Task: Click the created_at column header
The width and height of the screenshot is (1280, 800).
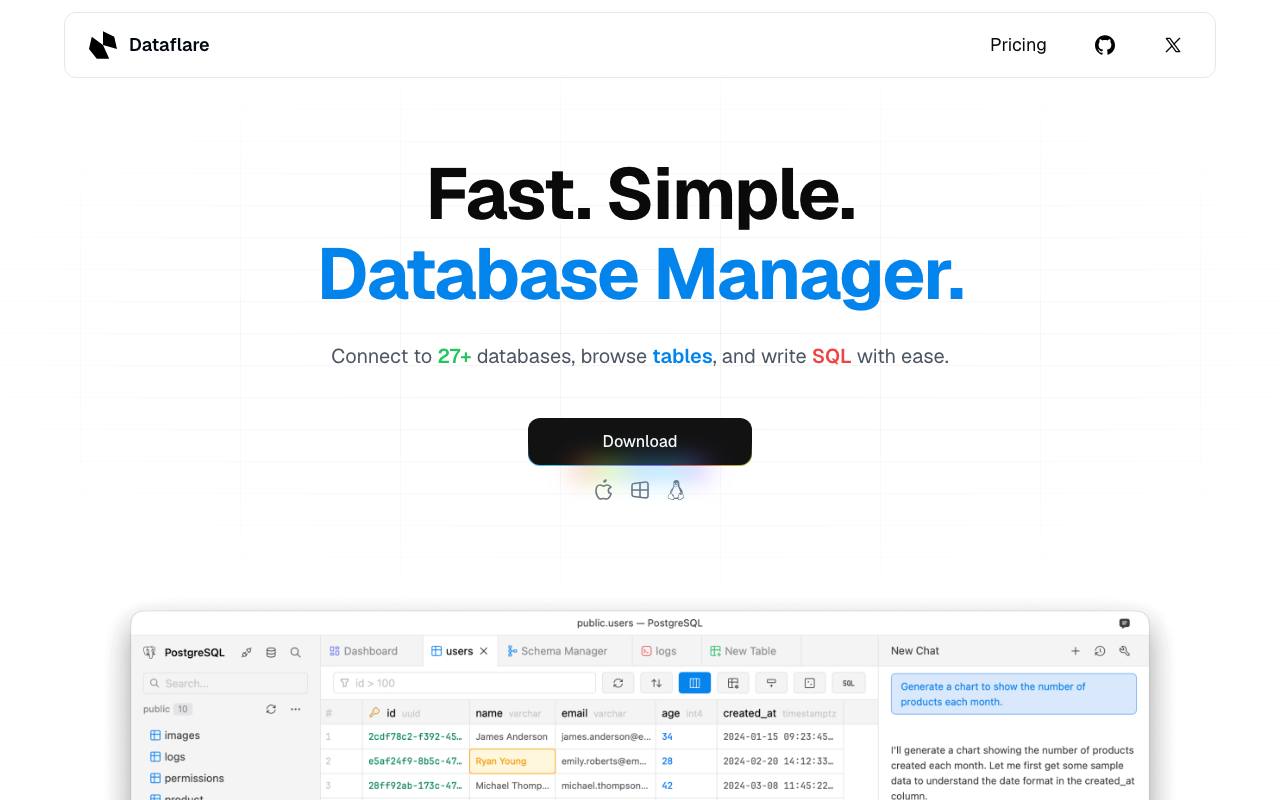Action: [x=780, y=713]
